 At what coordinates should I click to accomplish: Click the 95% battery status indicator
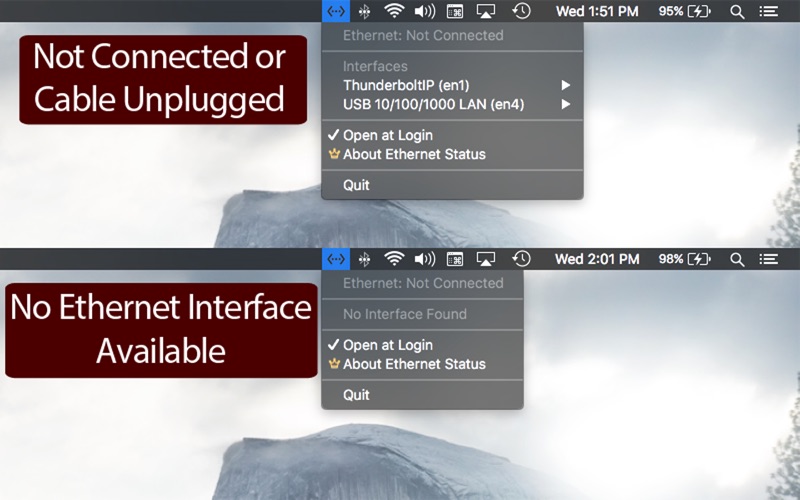pos(684,11)
